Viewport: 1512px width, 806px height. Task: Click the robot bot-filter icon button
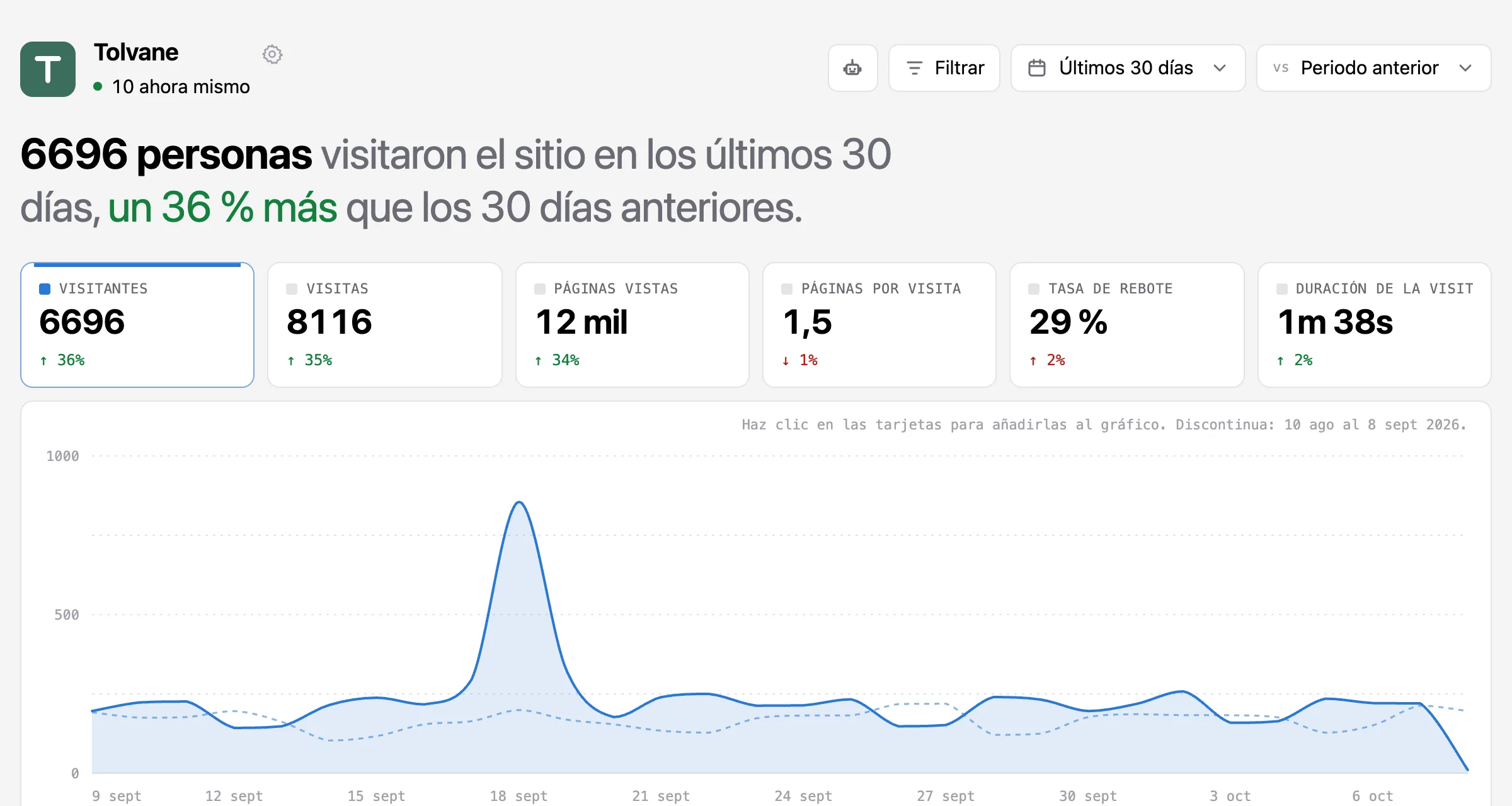pyautogui.click(x=852, y=68)
